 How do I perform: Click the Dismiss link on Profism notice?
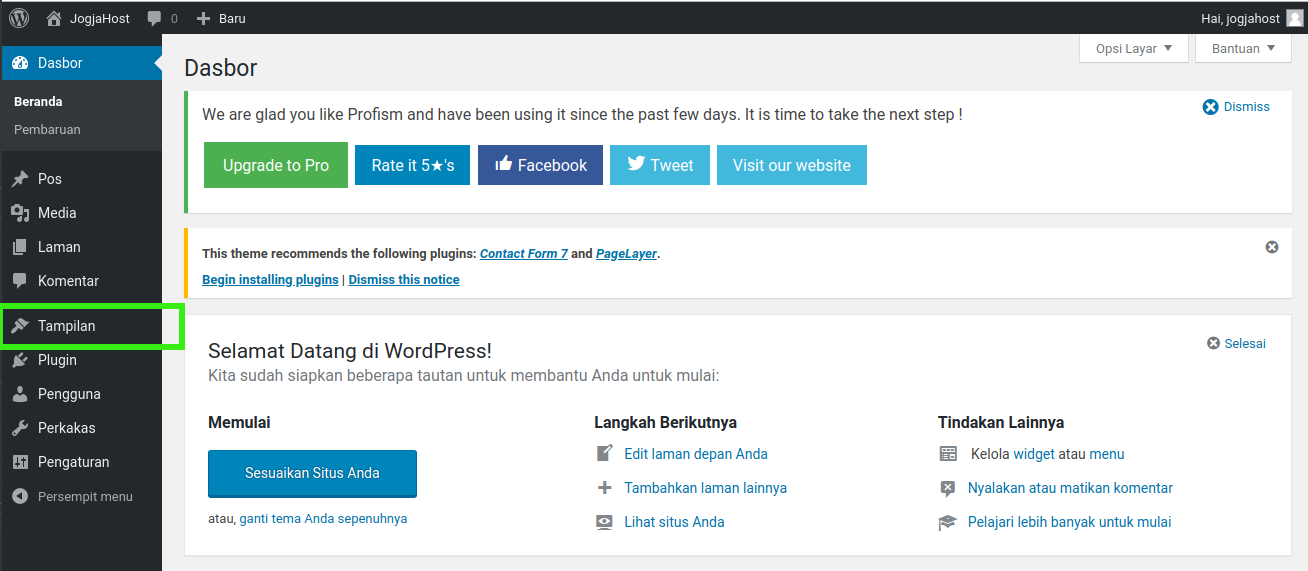1236,107
